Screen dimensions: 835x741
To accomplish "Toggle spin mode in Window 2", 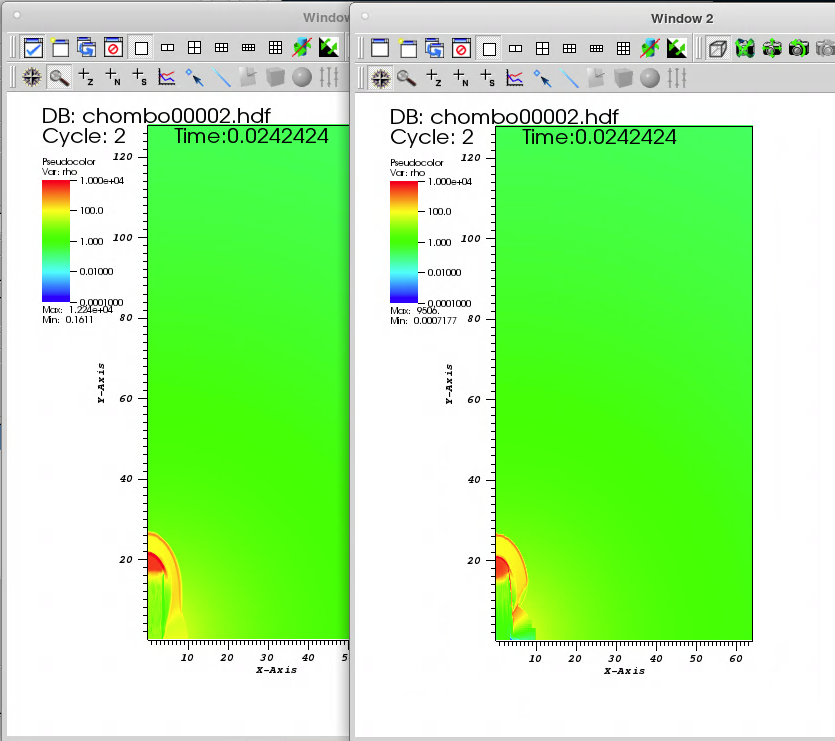I will [x=650, y=48].
